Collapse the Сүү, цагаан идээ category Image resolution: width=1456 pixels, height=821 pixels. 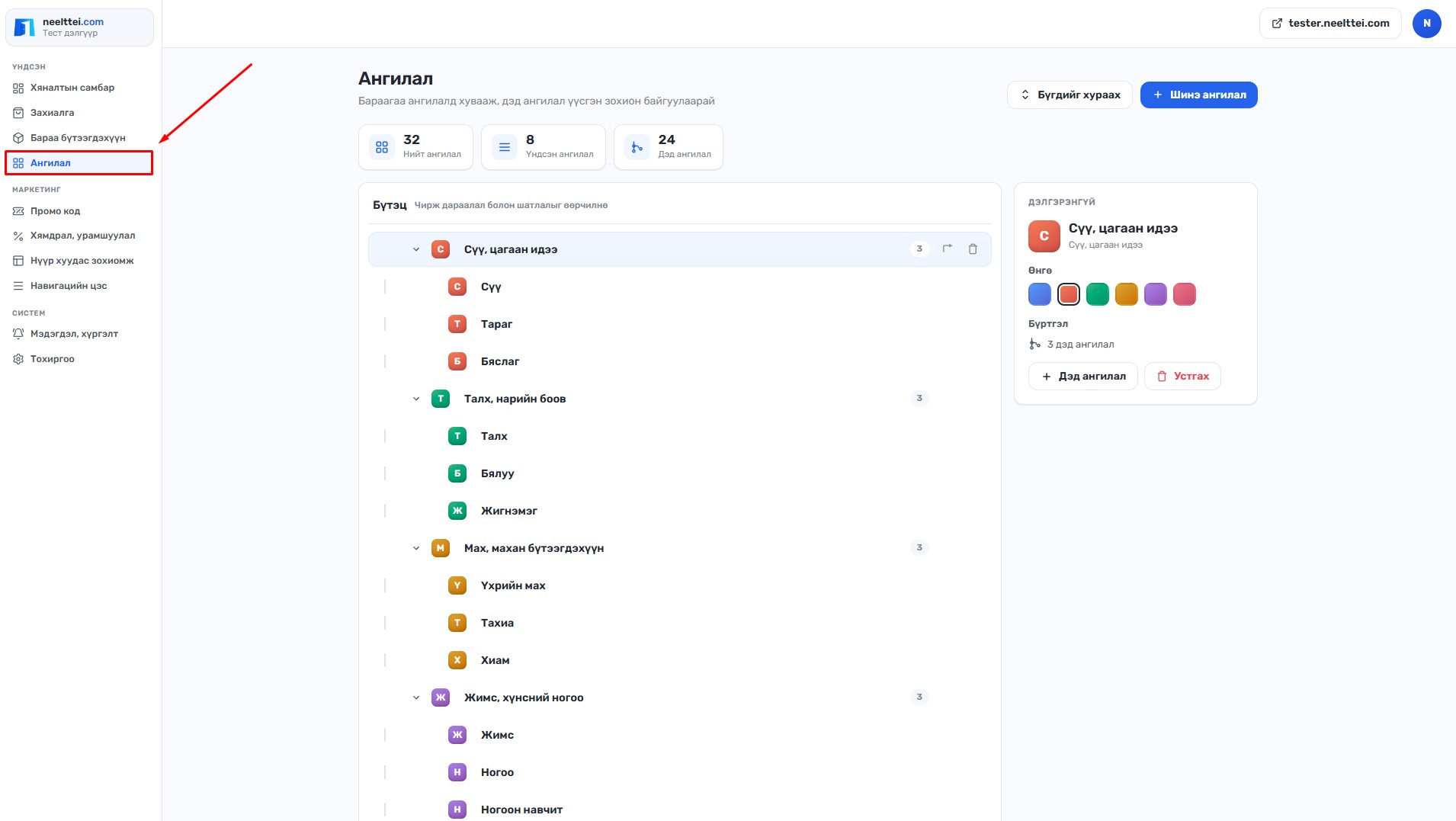click(x=416, y=249)
